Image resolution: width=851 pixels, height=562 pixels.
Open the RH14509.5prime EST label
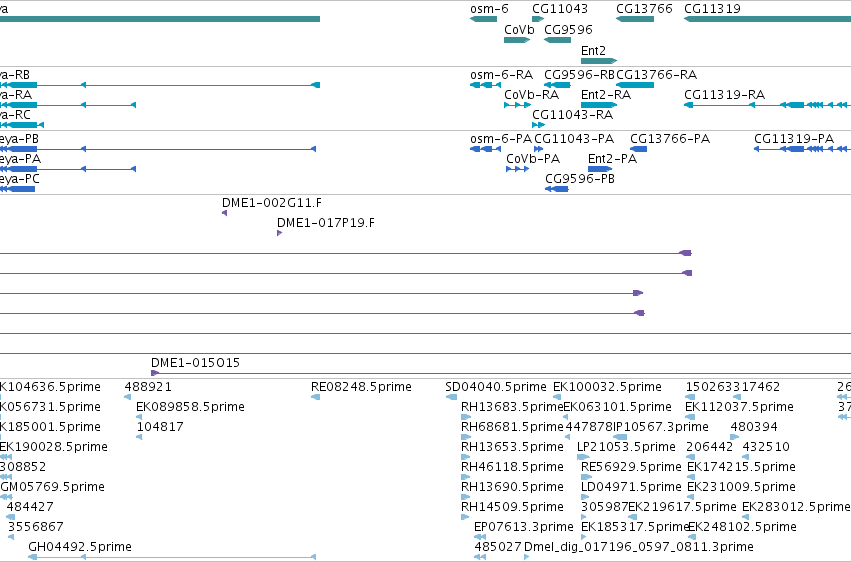[x=512, y=507]
